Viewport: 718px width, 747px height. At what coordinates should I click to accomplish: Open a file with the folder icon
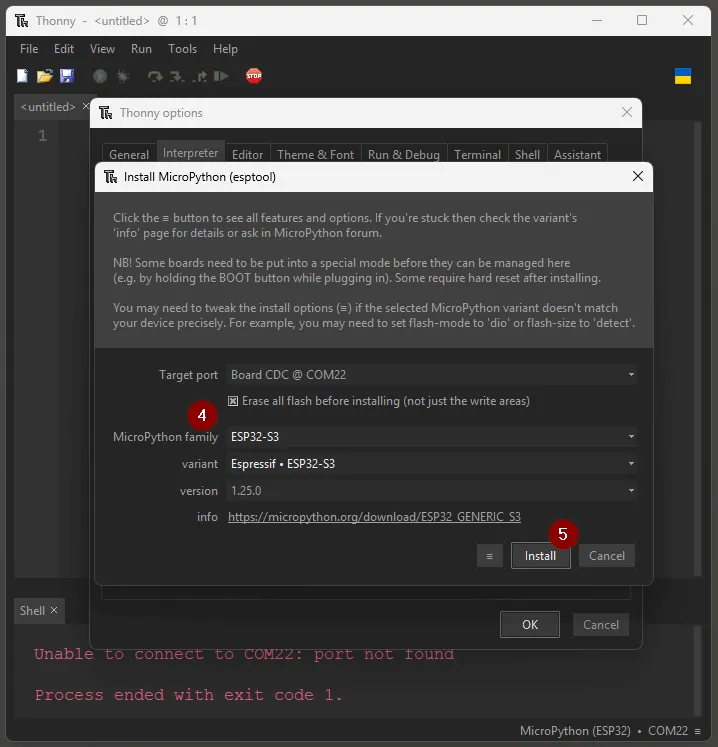[x=44, y=76]
